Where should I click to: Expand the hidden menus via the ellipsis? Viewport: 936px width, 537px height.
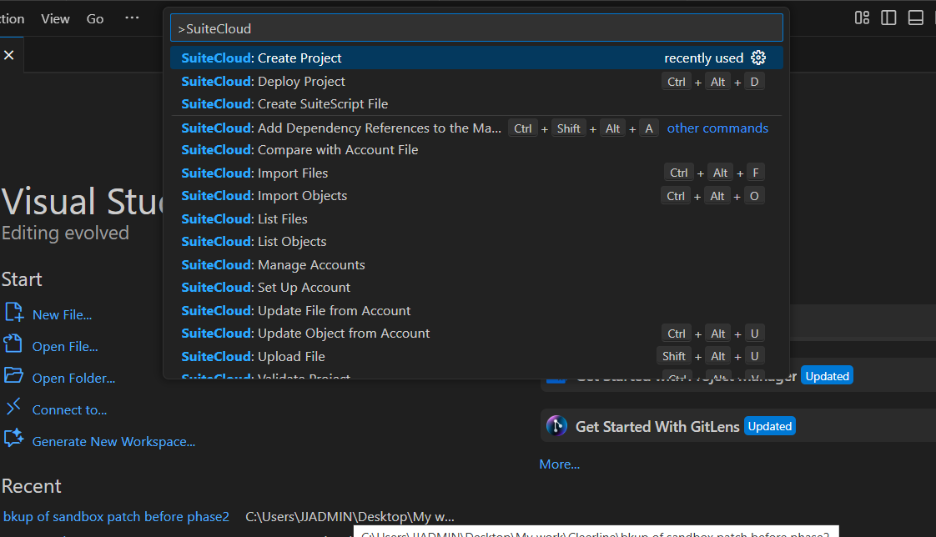pyautogui.click(x=132, y=19)
